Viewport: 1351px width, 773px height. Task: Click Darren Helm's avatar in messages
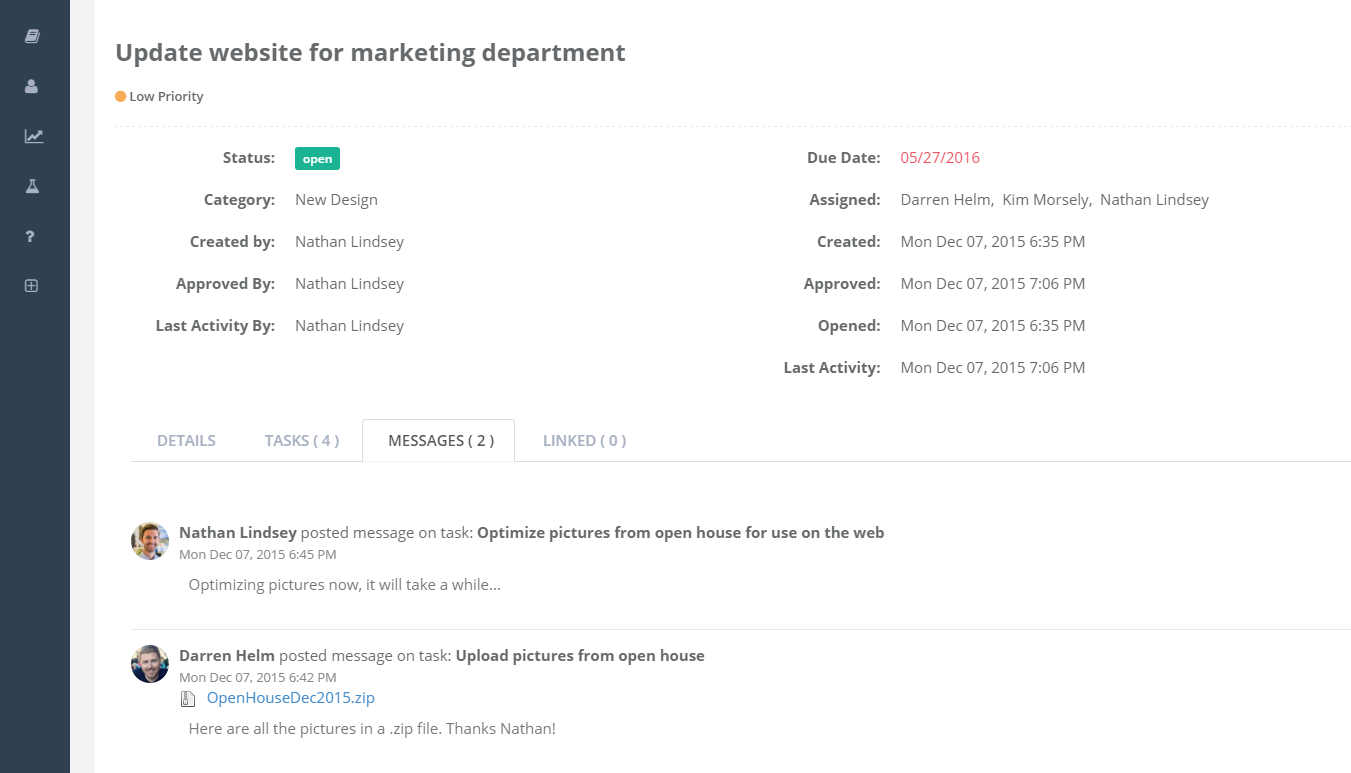150,664
